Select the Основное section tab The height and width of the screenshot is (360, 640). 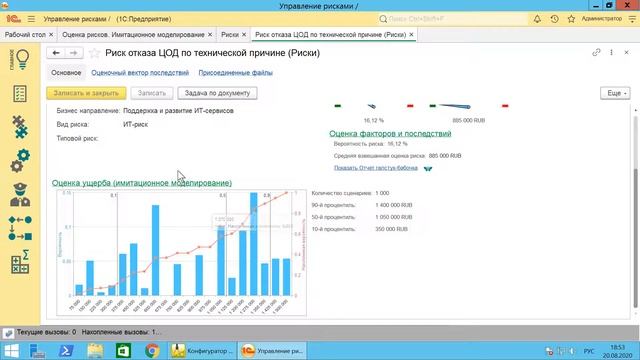(x=66, y=73)
